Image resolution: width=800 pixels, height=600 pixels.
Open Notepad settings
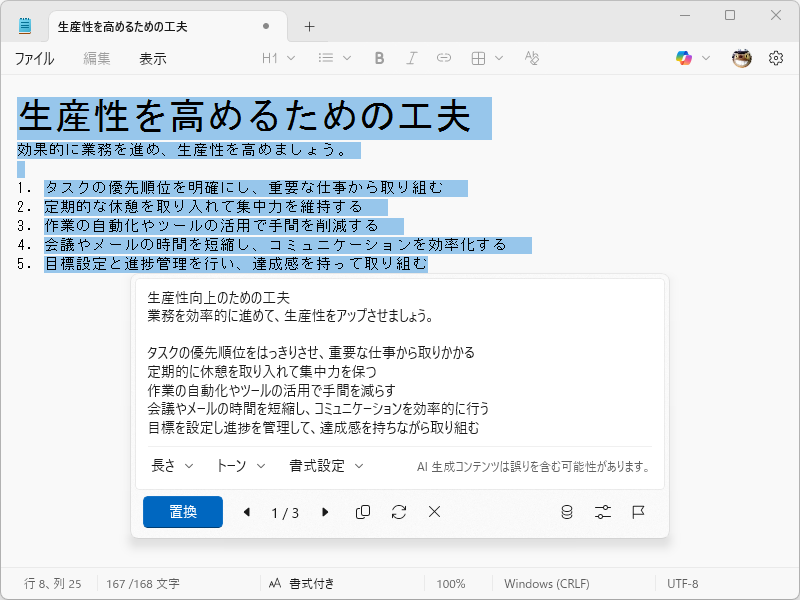click(x=776, y=58)
